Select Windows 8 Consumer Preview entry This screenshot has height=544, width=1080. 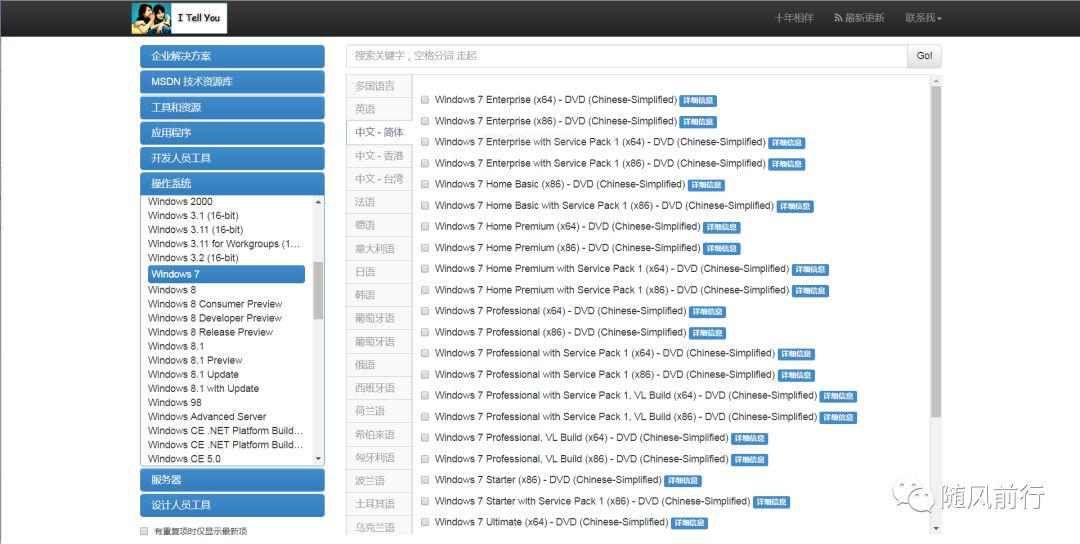click(215, 304)
